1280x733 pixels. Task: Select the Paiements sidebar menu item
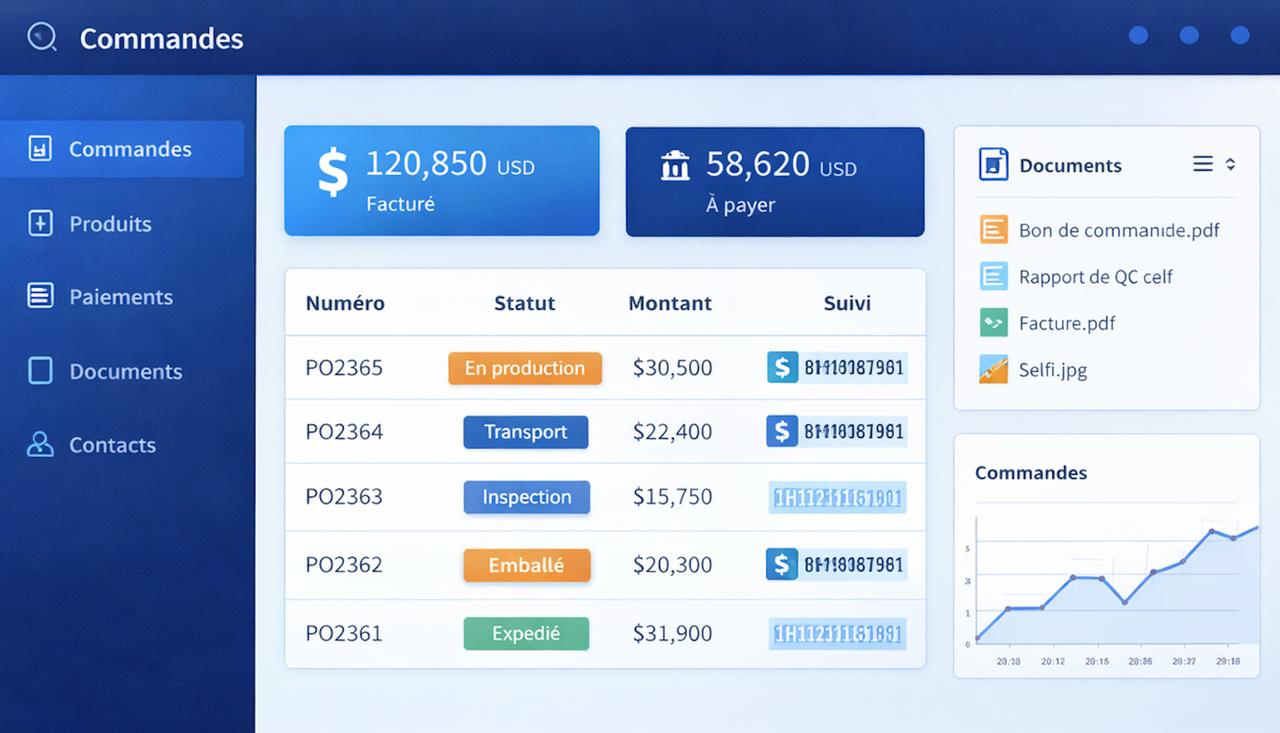click(120, 297)
